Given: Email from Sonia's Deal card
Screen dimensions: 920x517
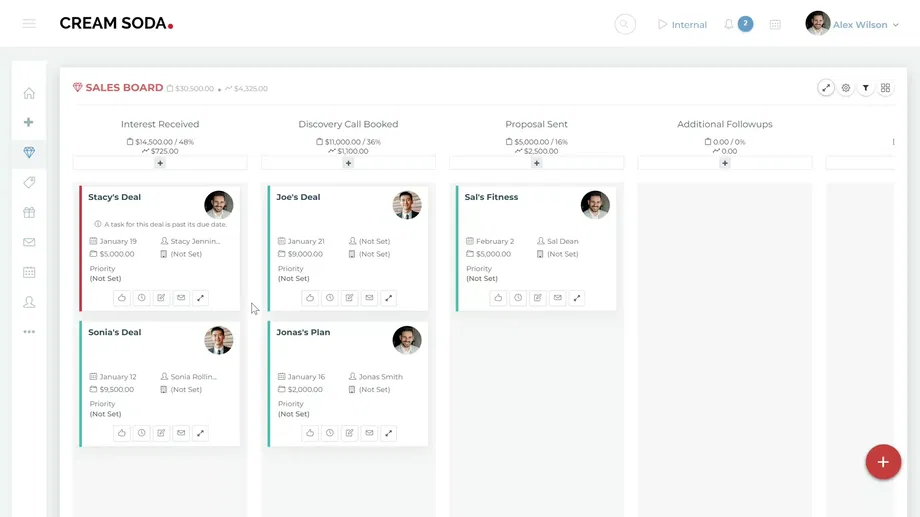Looking at the screenshot, I should pyautogui.click(x=181, y=433).
